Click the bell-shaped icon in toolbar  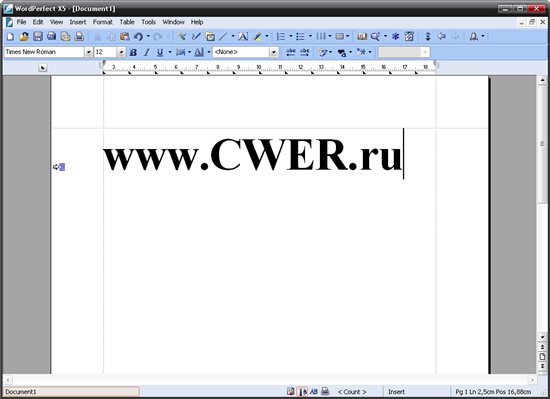474,36
